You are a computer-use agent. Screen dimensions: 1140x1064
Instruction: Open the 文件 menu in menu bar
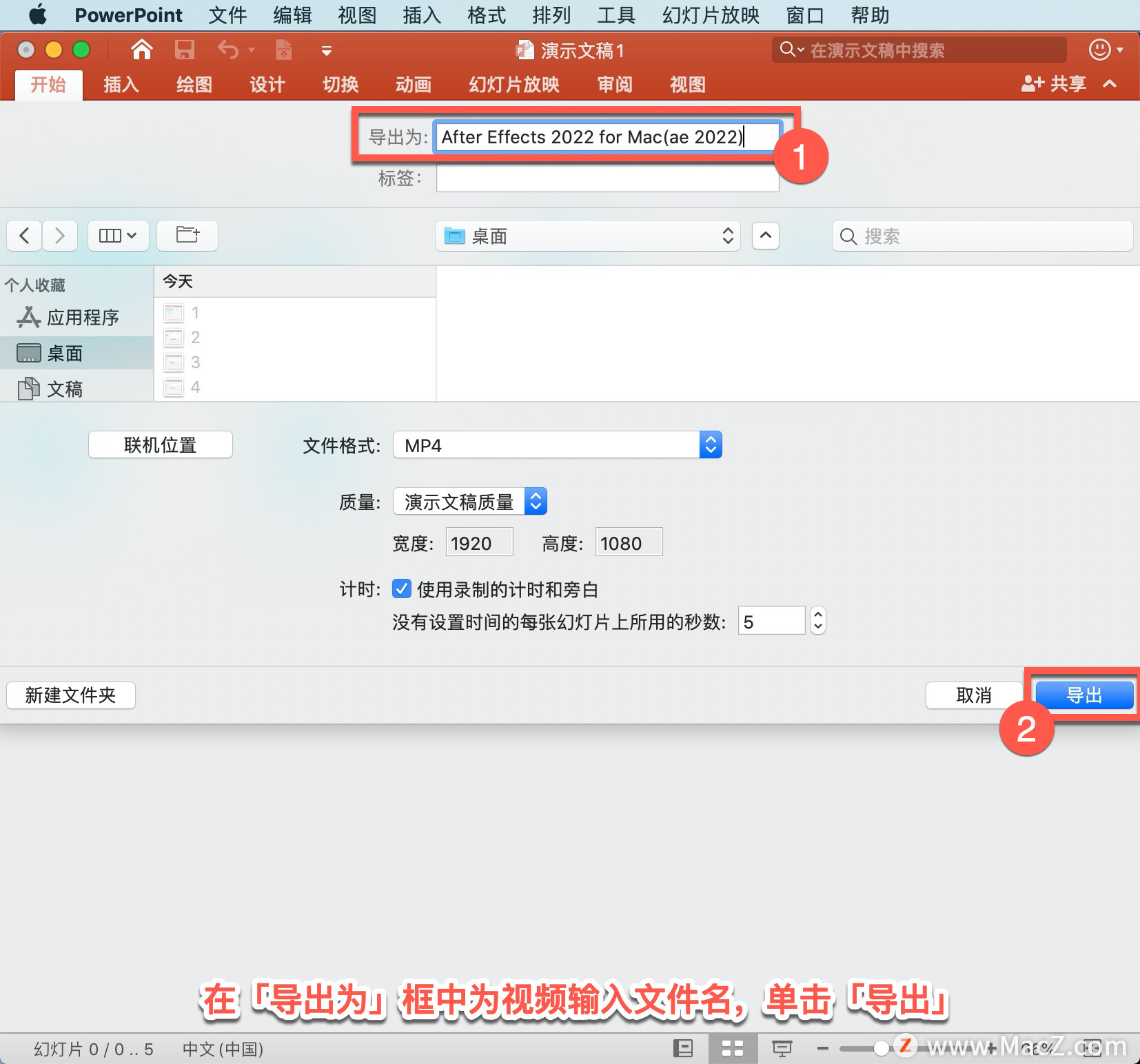[227, 15]
